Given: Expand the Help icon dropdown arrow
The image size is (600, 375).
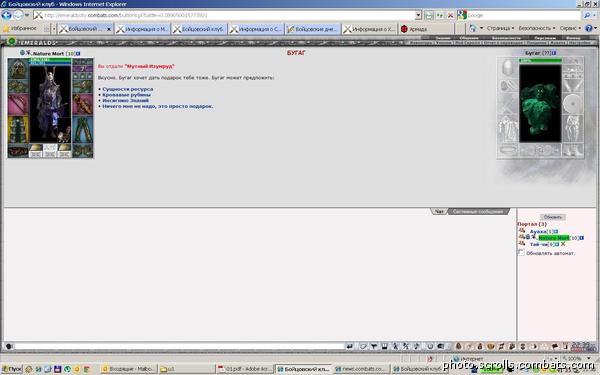Looking at the screenshot, I should [595, 28].
